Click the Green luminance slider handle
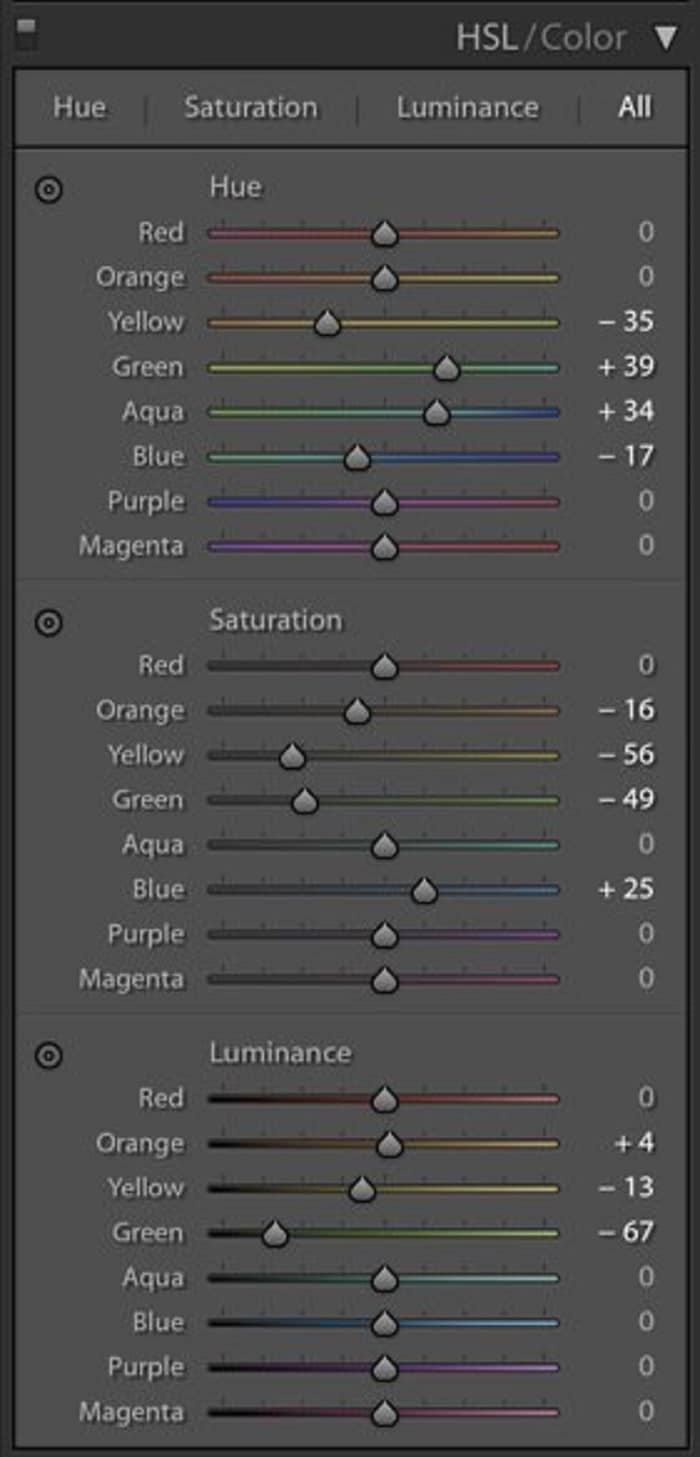 275,1234
